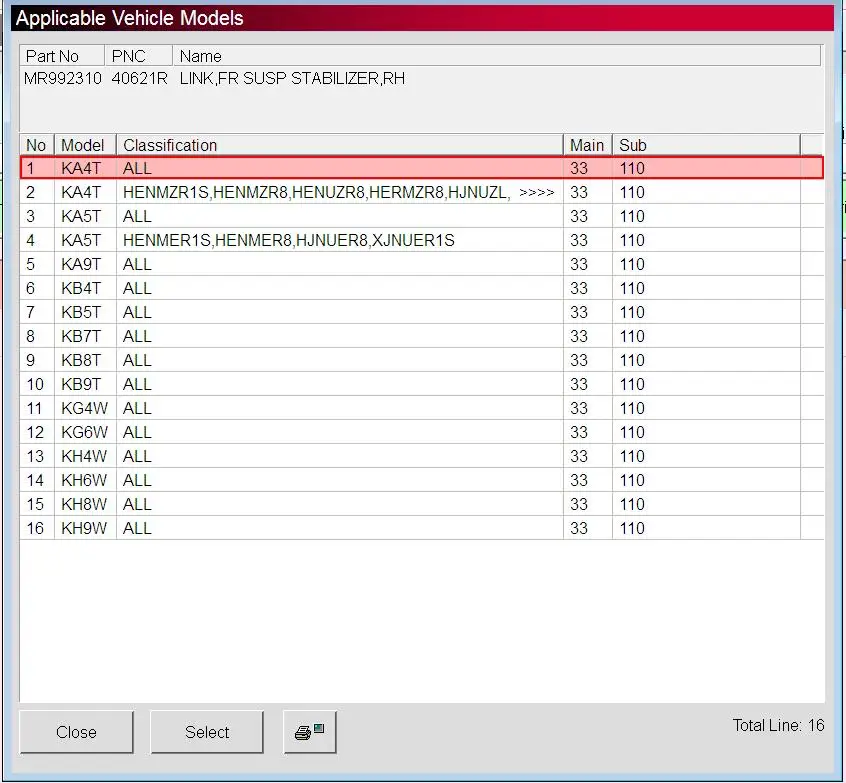
Task: Click the print icon button
Action: click(x=310, y=732)
